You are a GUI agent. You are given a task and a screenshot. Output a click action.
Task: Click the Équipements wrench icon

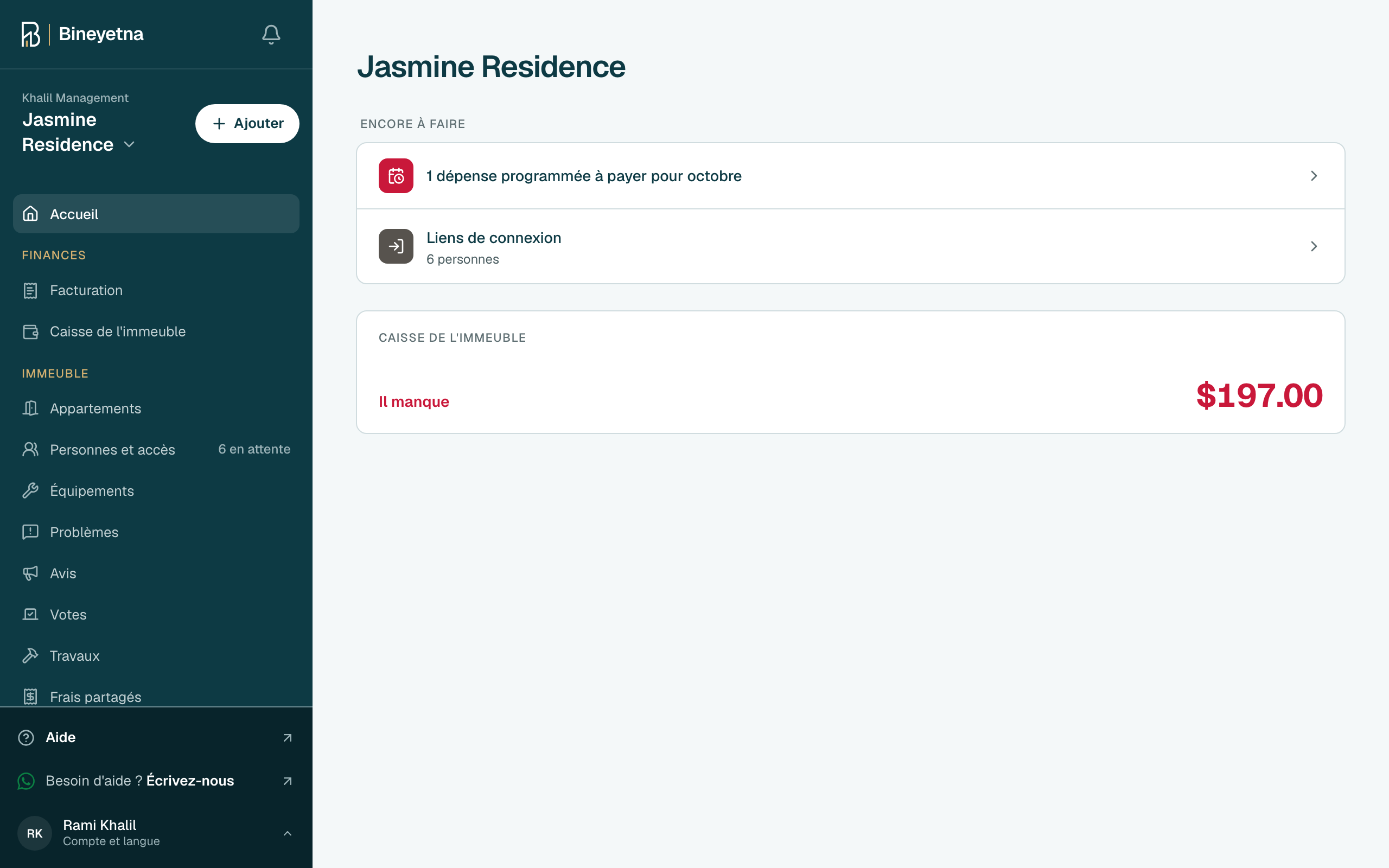click(30, 491)
